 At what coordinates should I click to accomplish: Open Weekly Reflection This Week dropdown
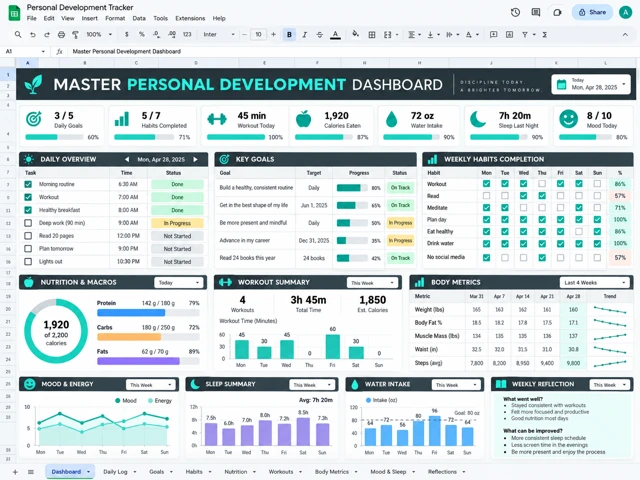pyautogui.click(x=610, y=385)
